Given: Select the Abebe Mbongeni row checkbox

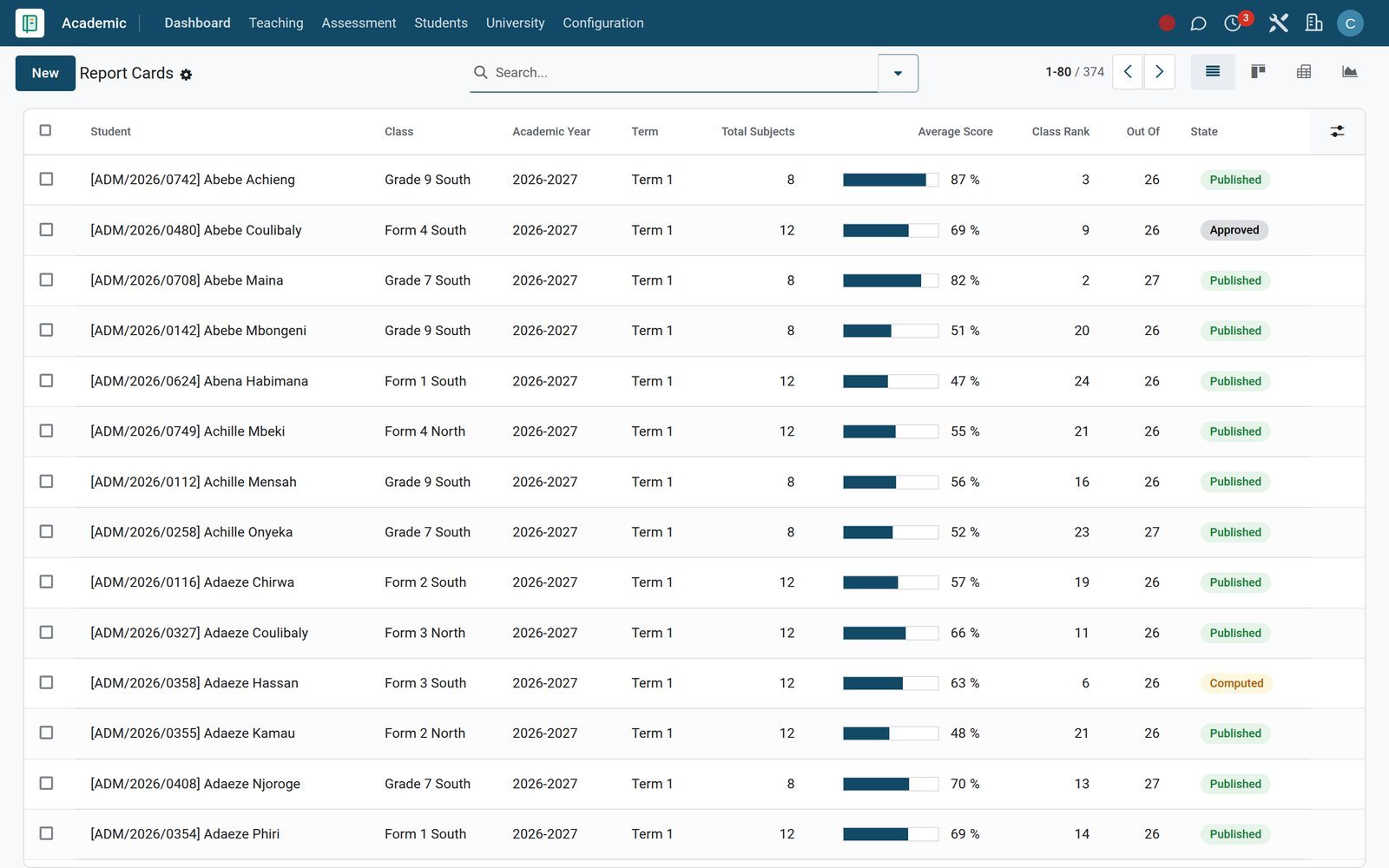Looking at the screenshot, I should click(x=46, y=330).
